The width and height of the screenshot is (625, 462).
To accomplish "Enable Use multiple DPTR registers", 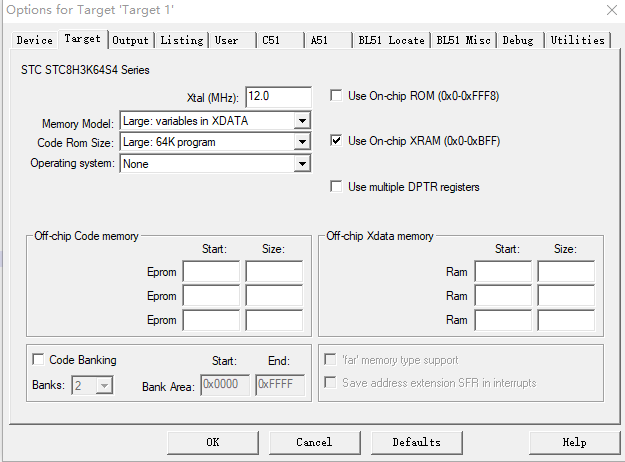I will tap(336, 187).
